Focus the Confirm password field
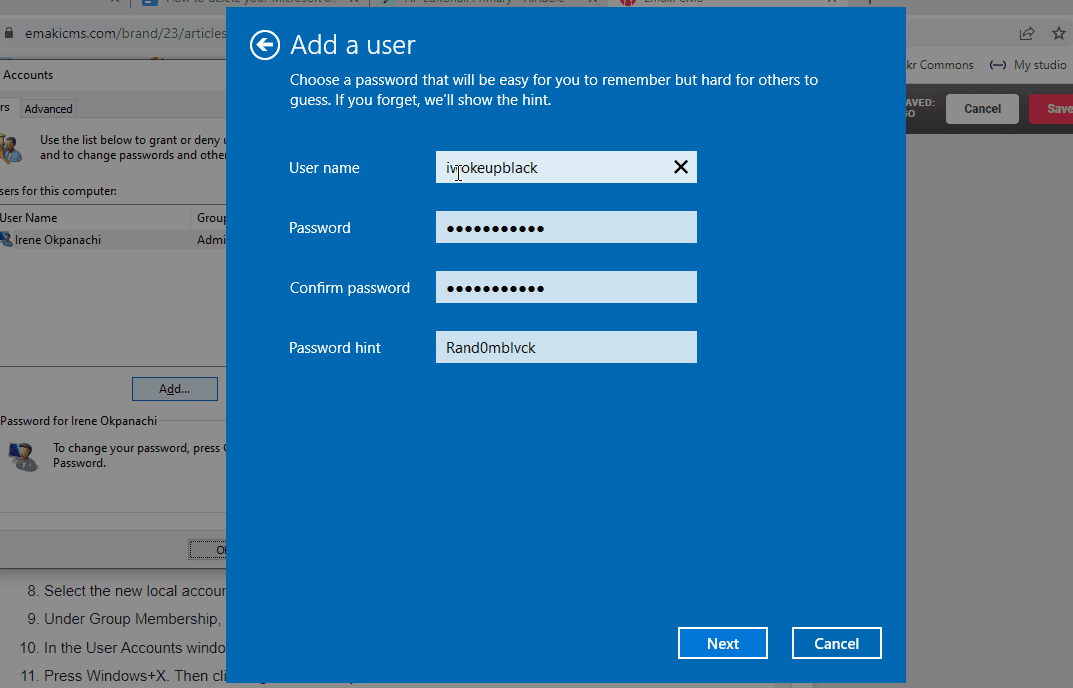Screen dimensions: 1073x688 coord(565,288)
